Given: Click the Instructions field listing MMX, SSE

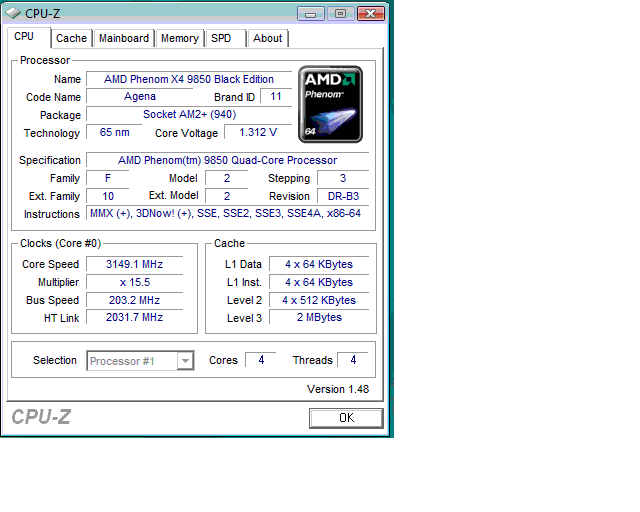Looking at the screenshot, I should point(227,214).
